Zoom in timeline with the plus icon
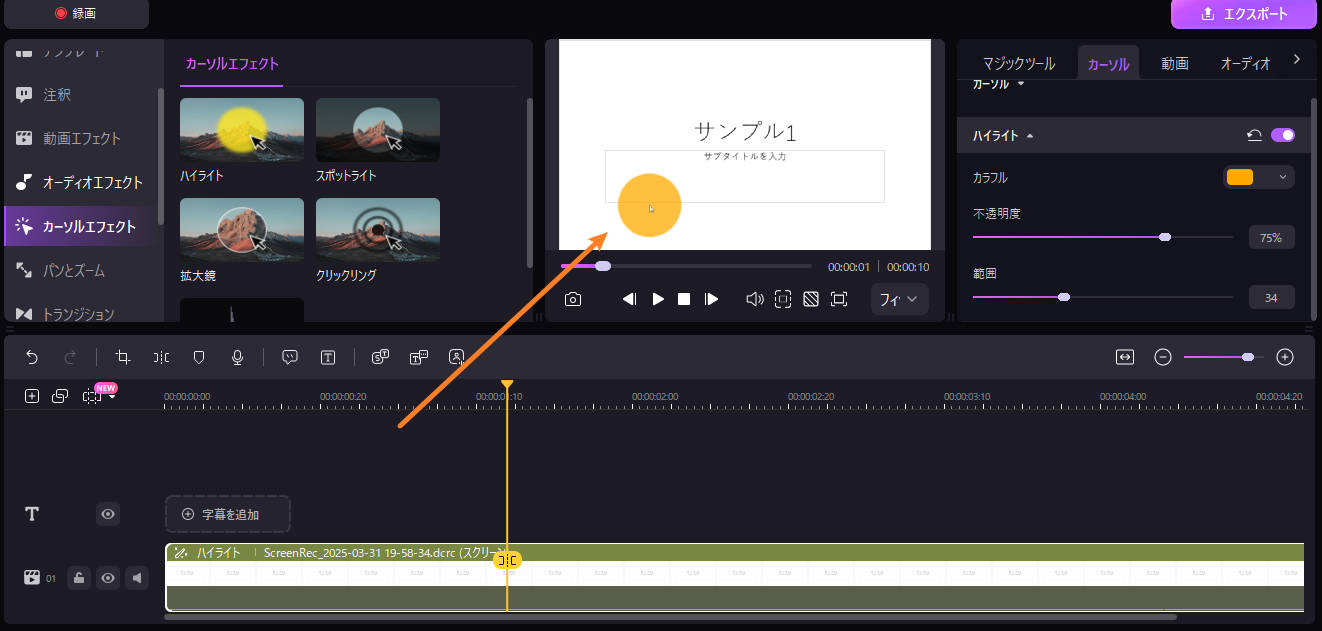Image resolution: width=1322 pixels, height=631 pixels. click(x=1286, y=357)
